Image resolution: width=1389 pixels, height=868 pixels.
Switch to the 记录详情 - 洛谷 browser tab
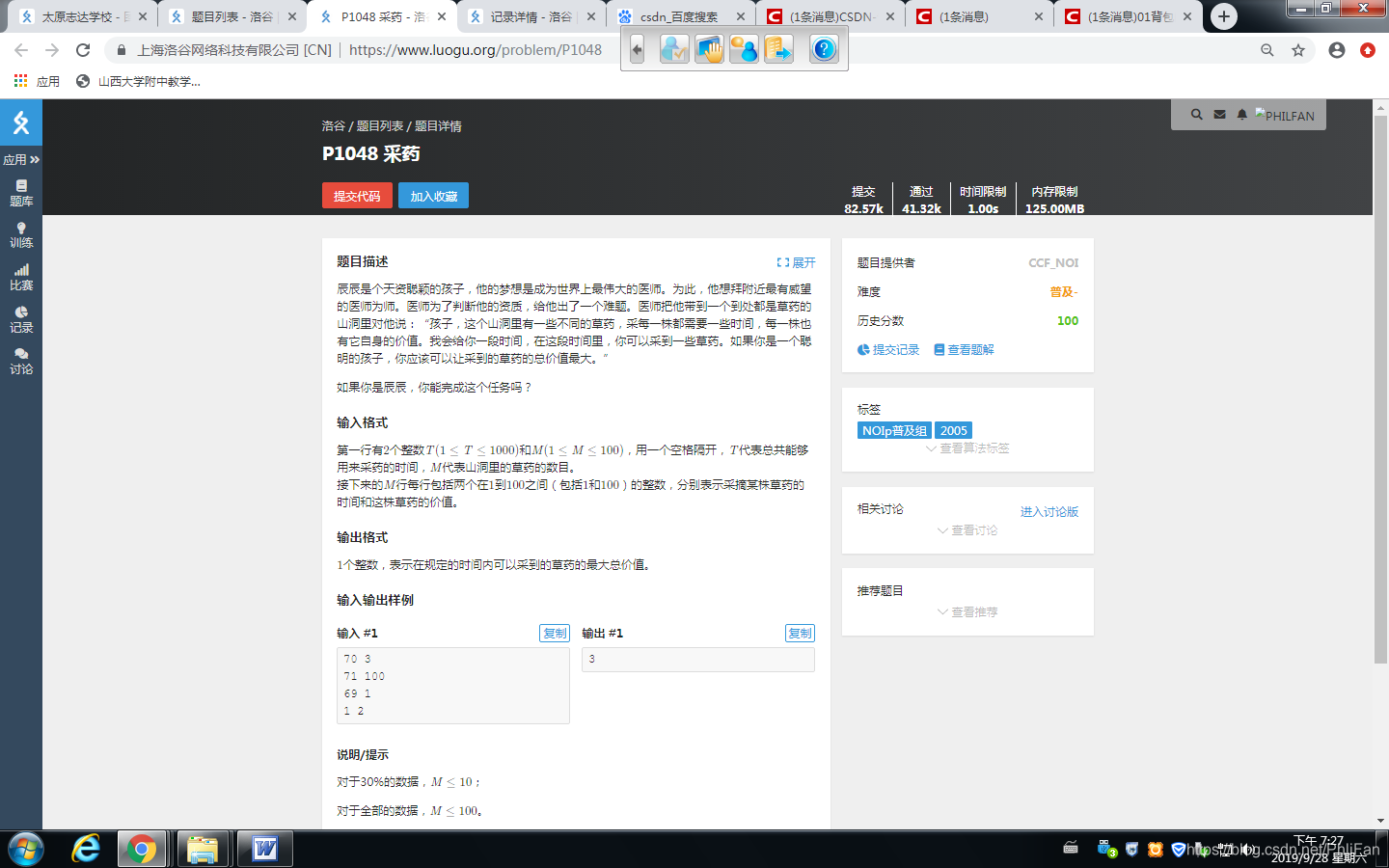point(531,16)
